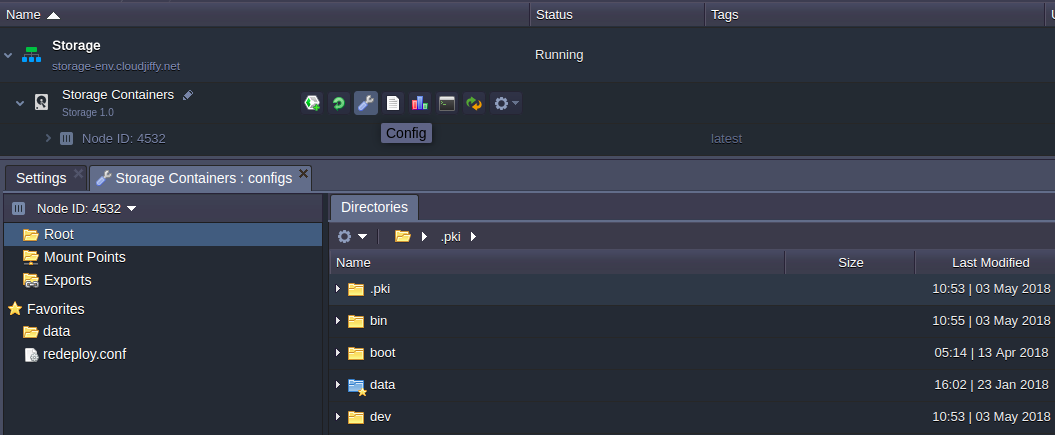Select Storage Containers : configs tab
Screen dimensions: 1055x435
coord(203,178)
